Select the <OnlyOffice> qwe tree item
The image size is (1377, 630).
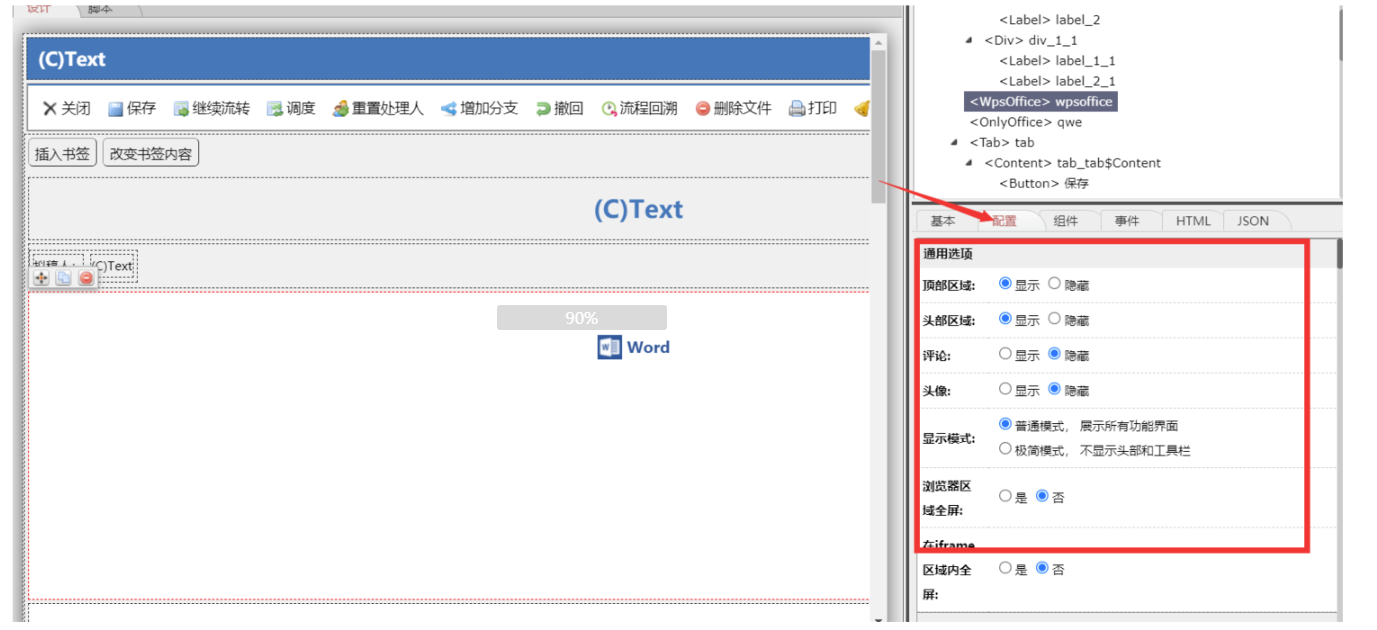tap(1025, 122)
